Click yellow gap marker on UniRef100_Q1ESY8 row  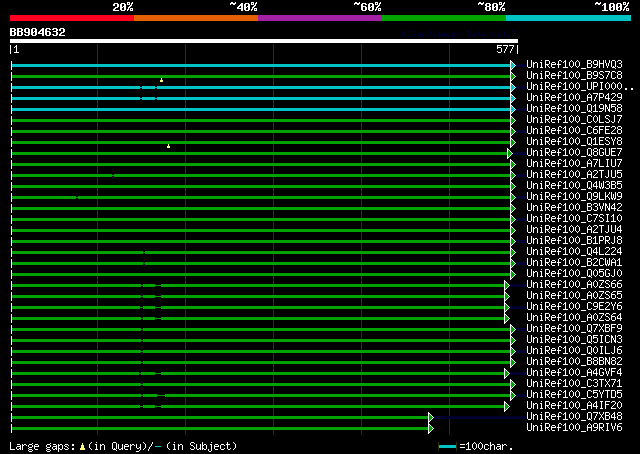(x=168, y=146)
